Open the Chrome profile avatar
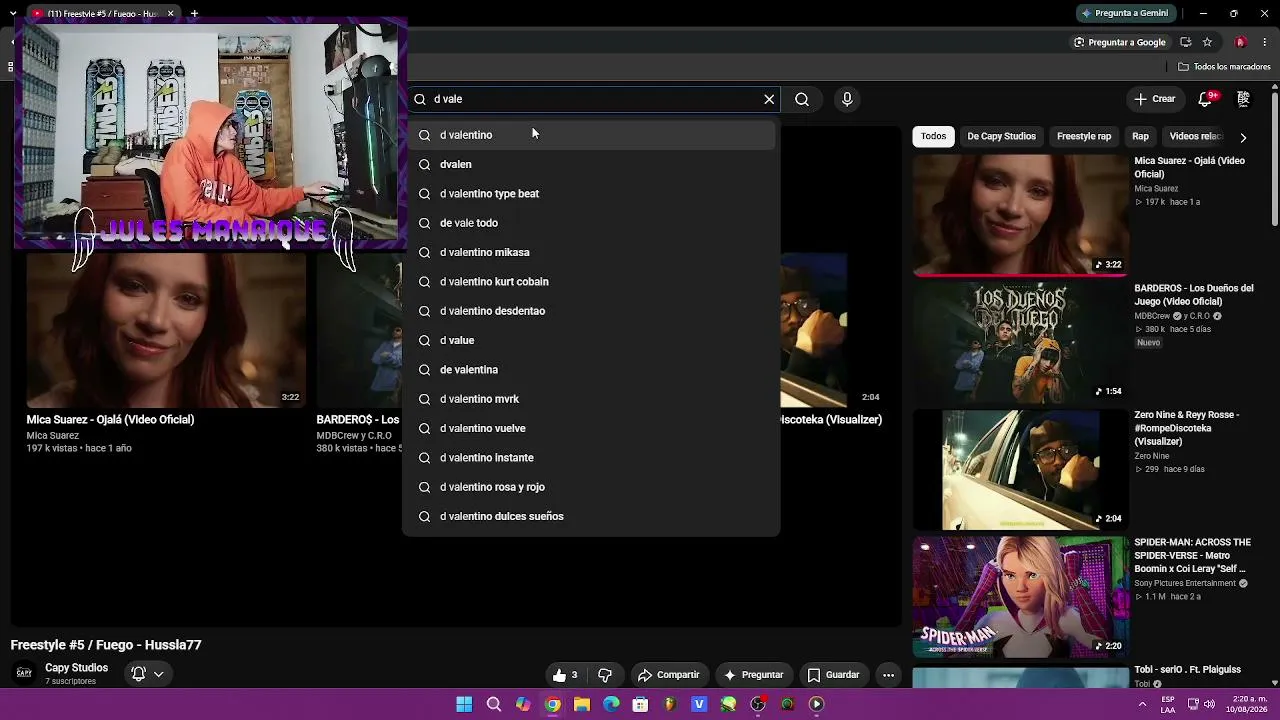 [x=1241, y=42]
